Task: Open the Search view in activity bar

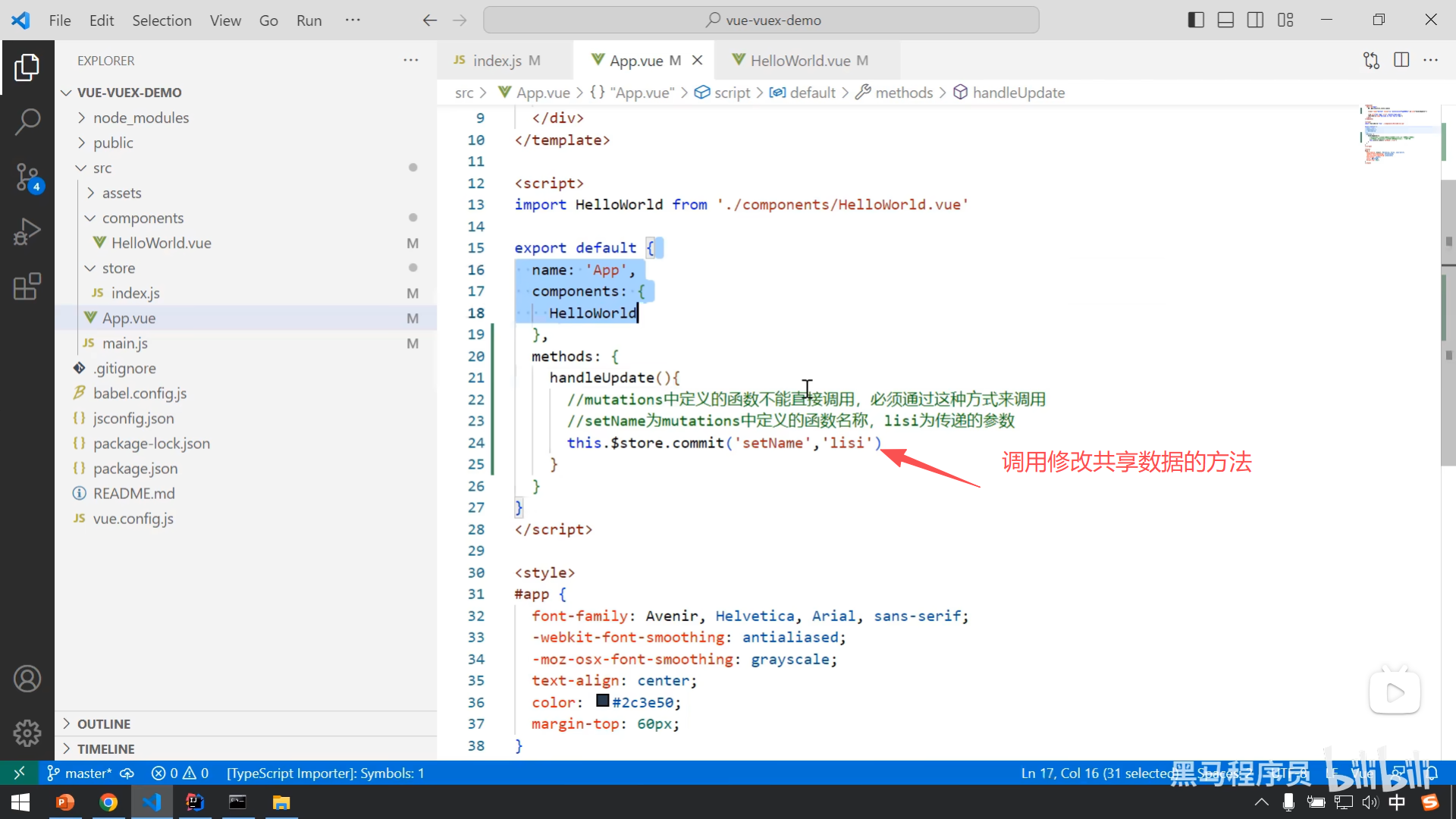Action: coord(27,121)
